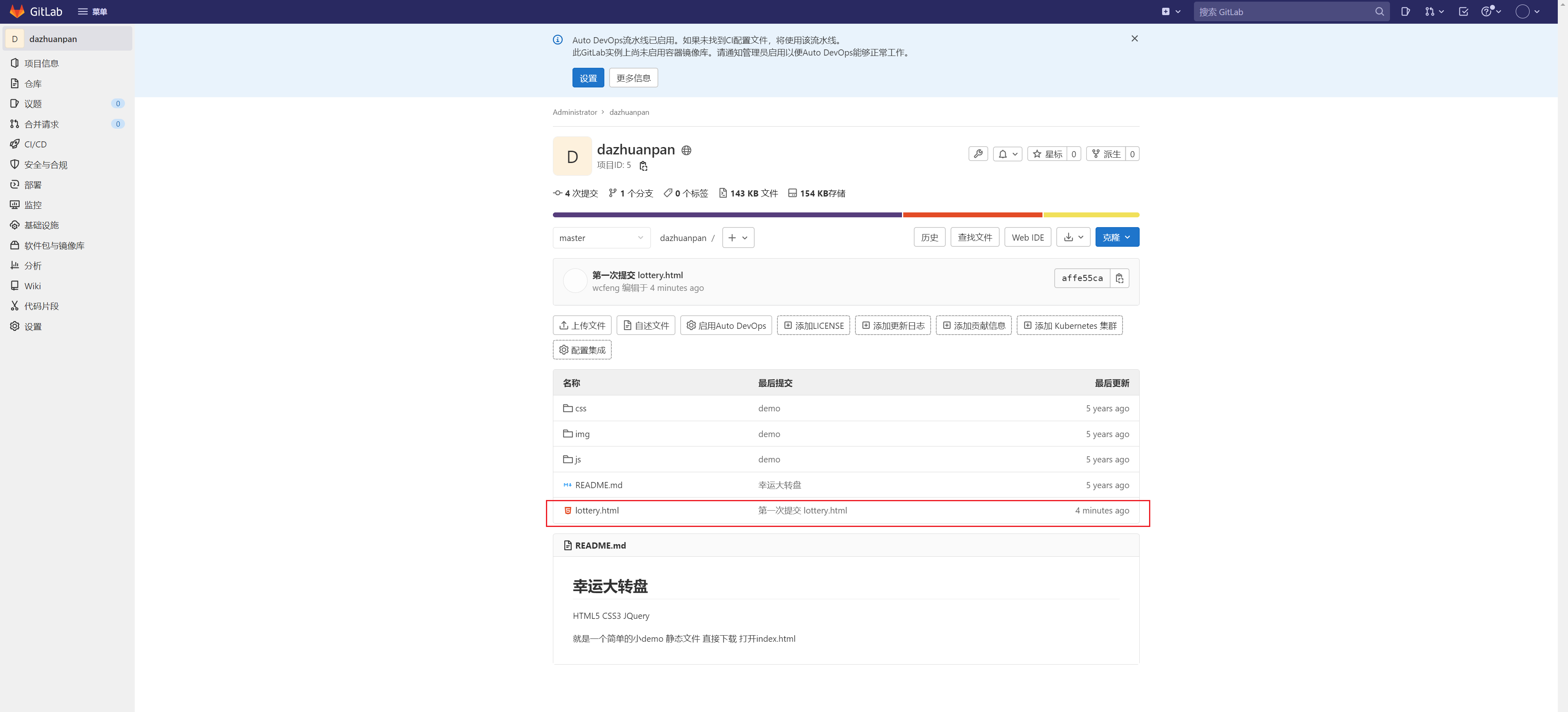Click the 派生 fork button
Image resolution: width=1568 pixels, height=712 pixels.
(1106, 154)
